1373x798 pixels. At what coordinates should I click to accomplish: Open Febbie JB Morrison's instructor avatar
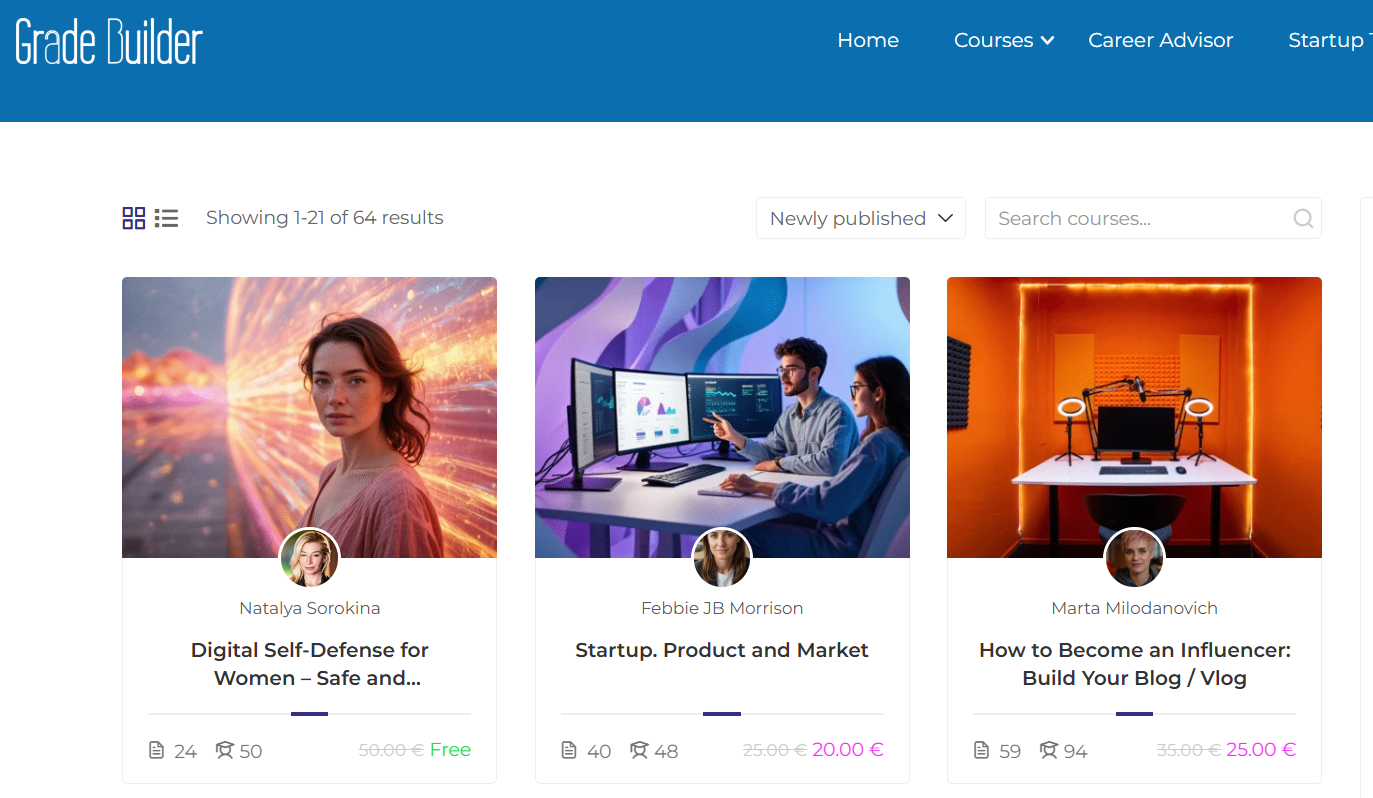pyautogui.click(x=722, y=558)
